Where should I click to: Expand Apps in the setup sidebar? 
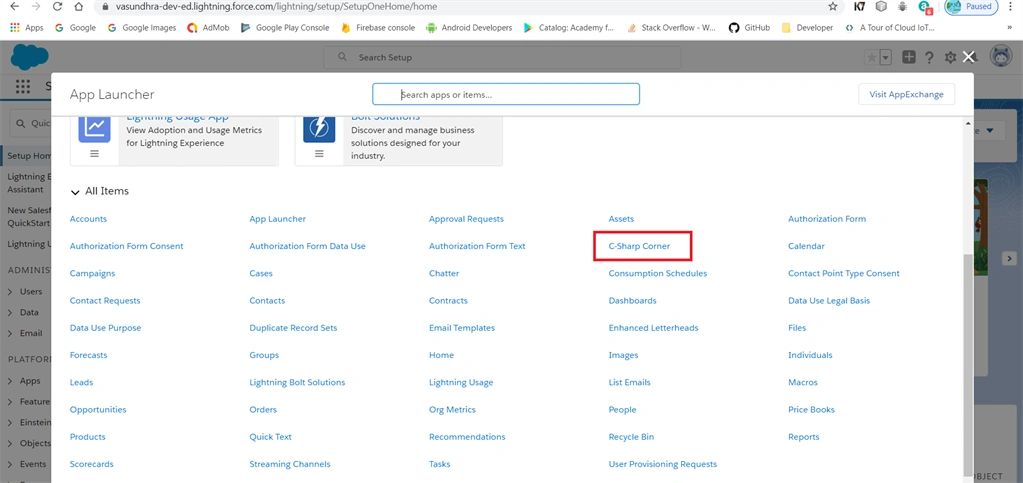(x=10, y=381)
